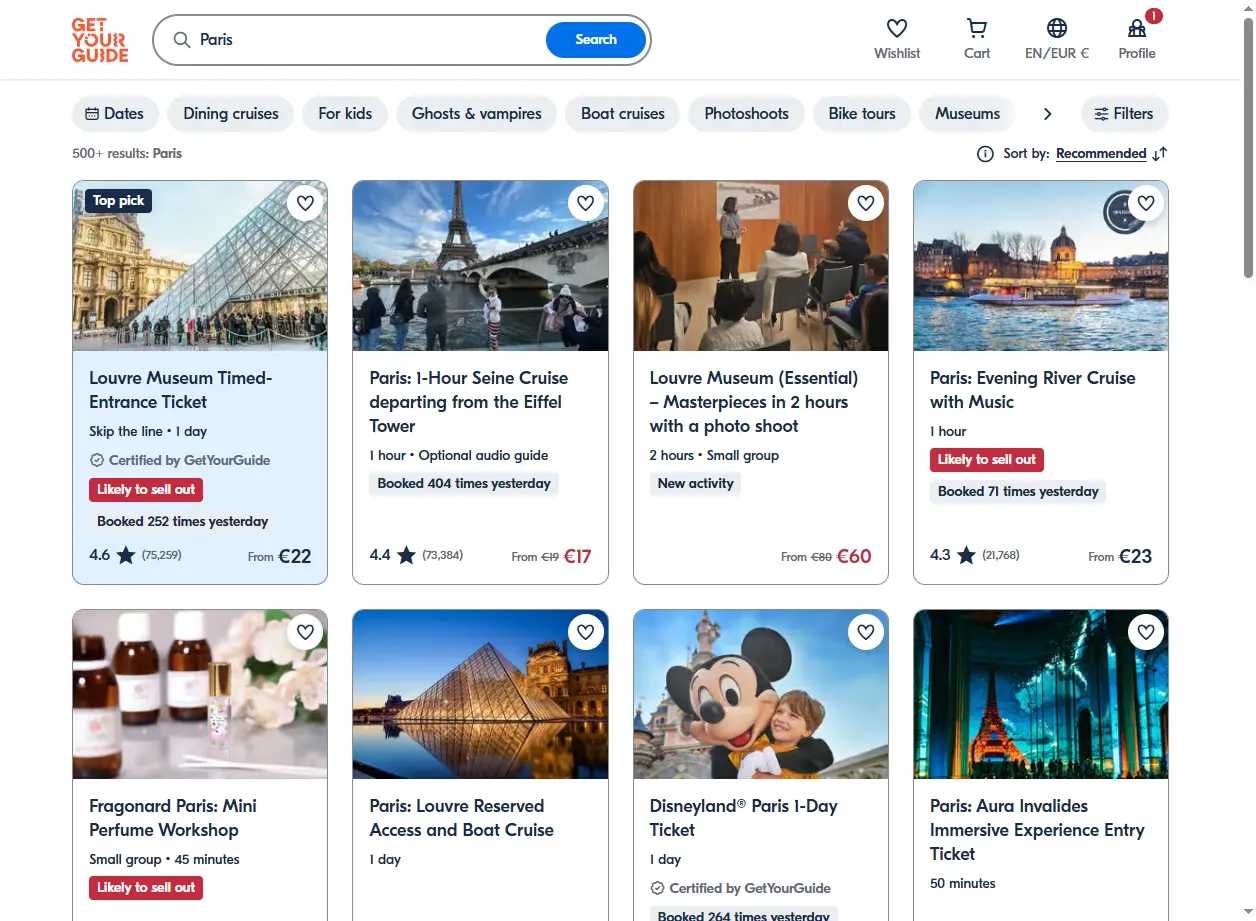Image resolution: width=1256 pixels, height=921 pixels.
Task: Click the 'Booked 71 times yesterday' label
Action: pyautogui.click(x=1018, y=491)
